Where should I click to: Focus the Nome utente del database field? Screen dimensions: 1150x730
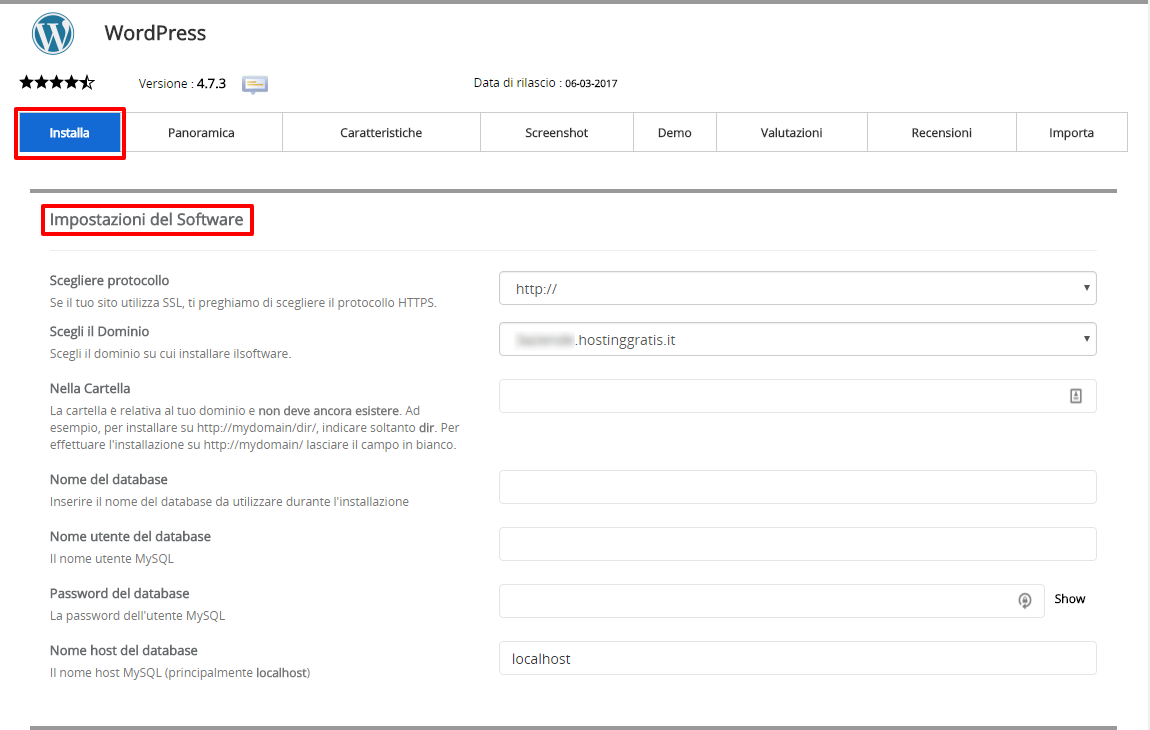[x=798, y=544]
